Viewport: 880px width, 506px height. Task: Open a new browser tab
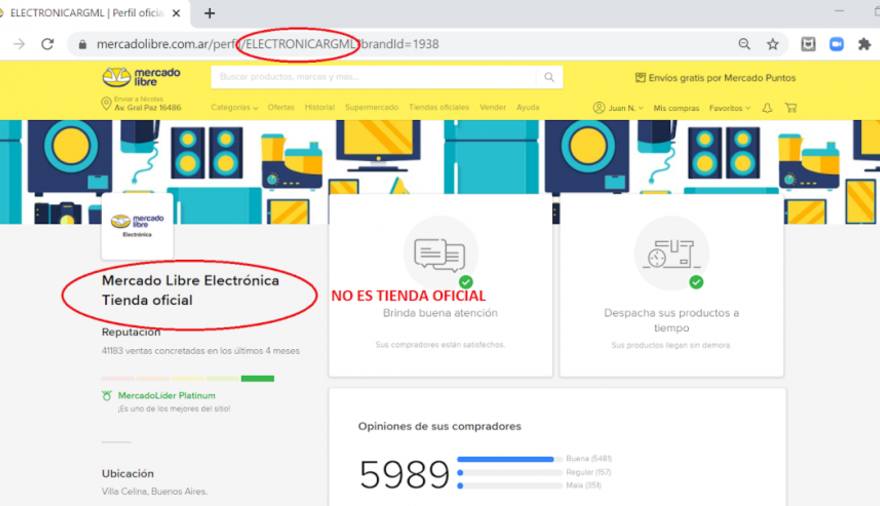click(209, 13)
